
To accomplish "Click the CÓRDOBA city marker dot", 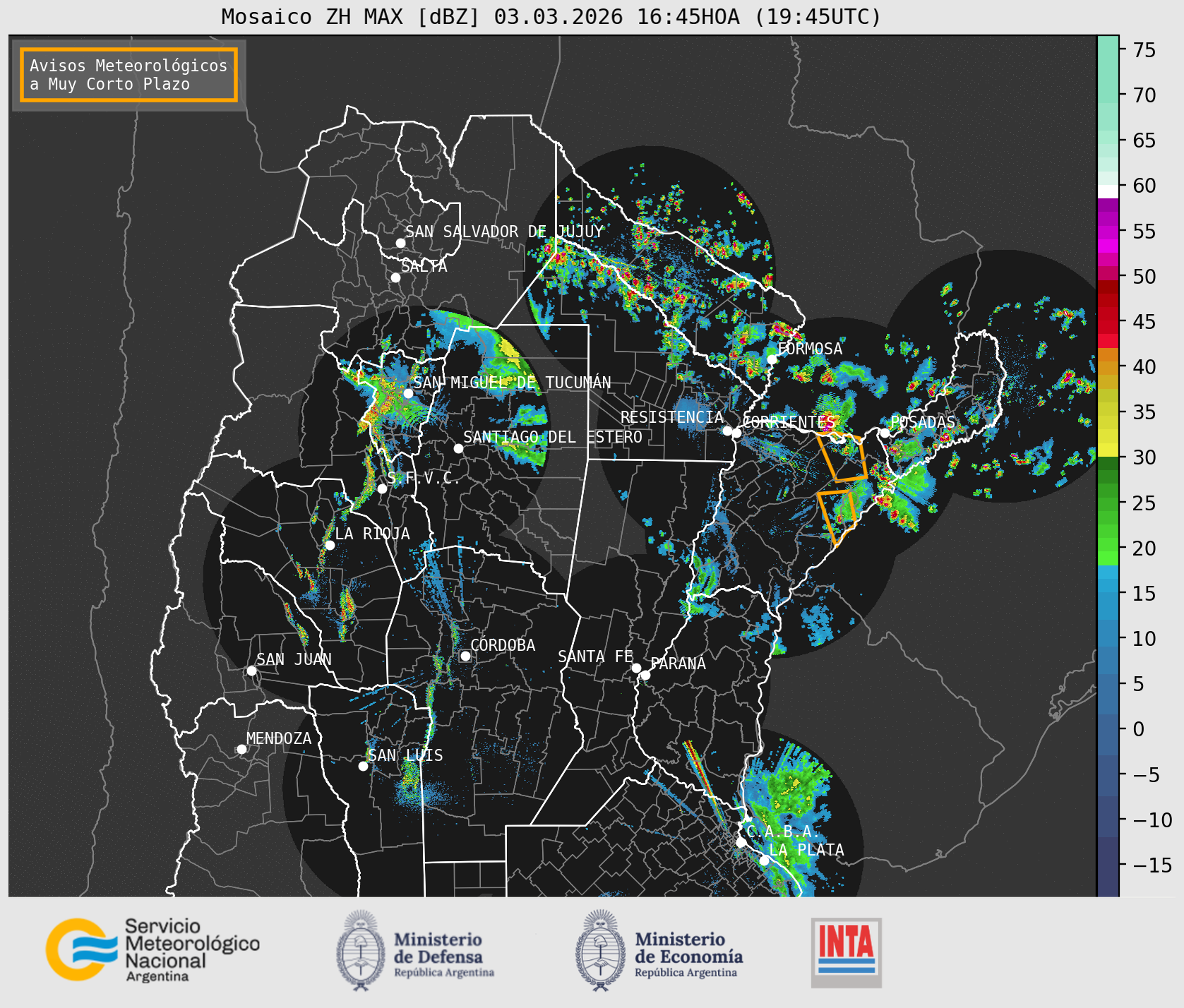I will [x=465, y=656].
